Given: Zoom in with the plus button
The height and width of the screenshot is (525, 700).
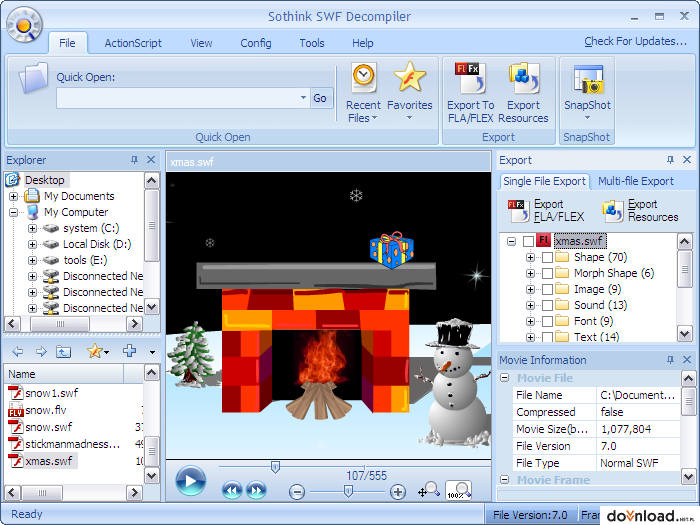Looking at the screenshot, I should 398,492.
